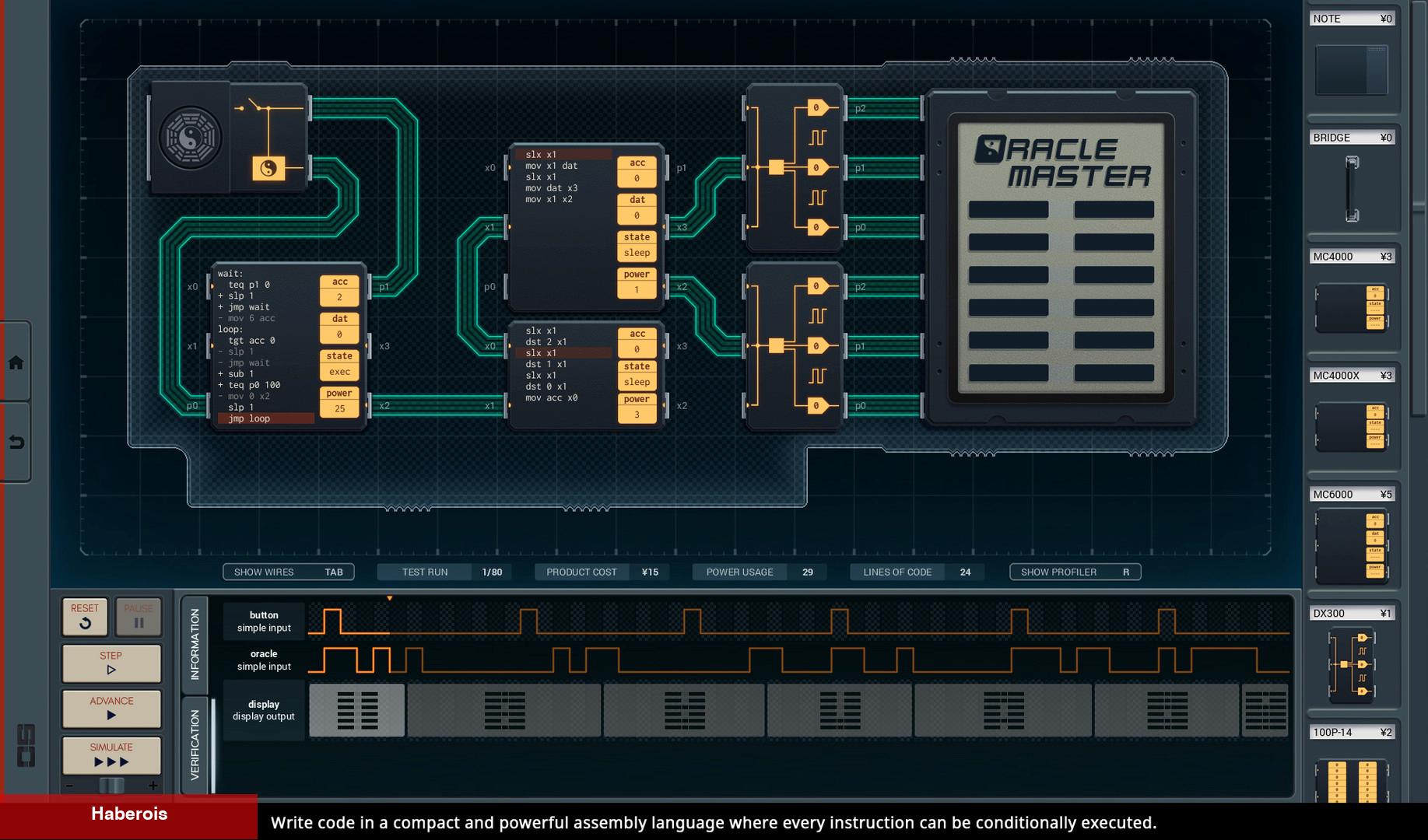Select the MC6000 microcontroller part

tap(1352, 546)
